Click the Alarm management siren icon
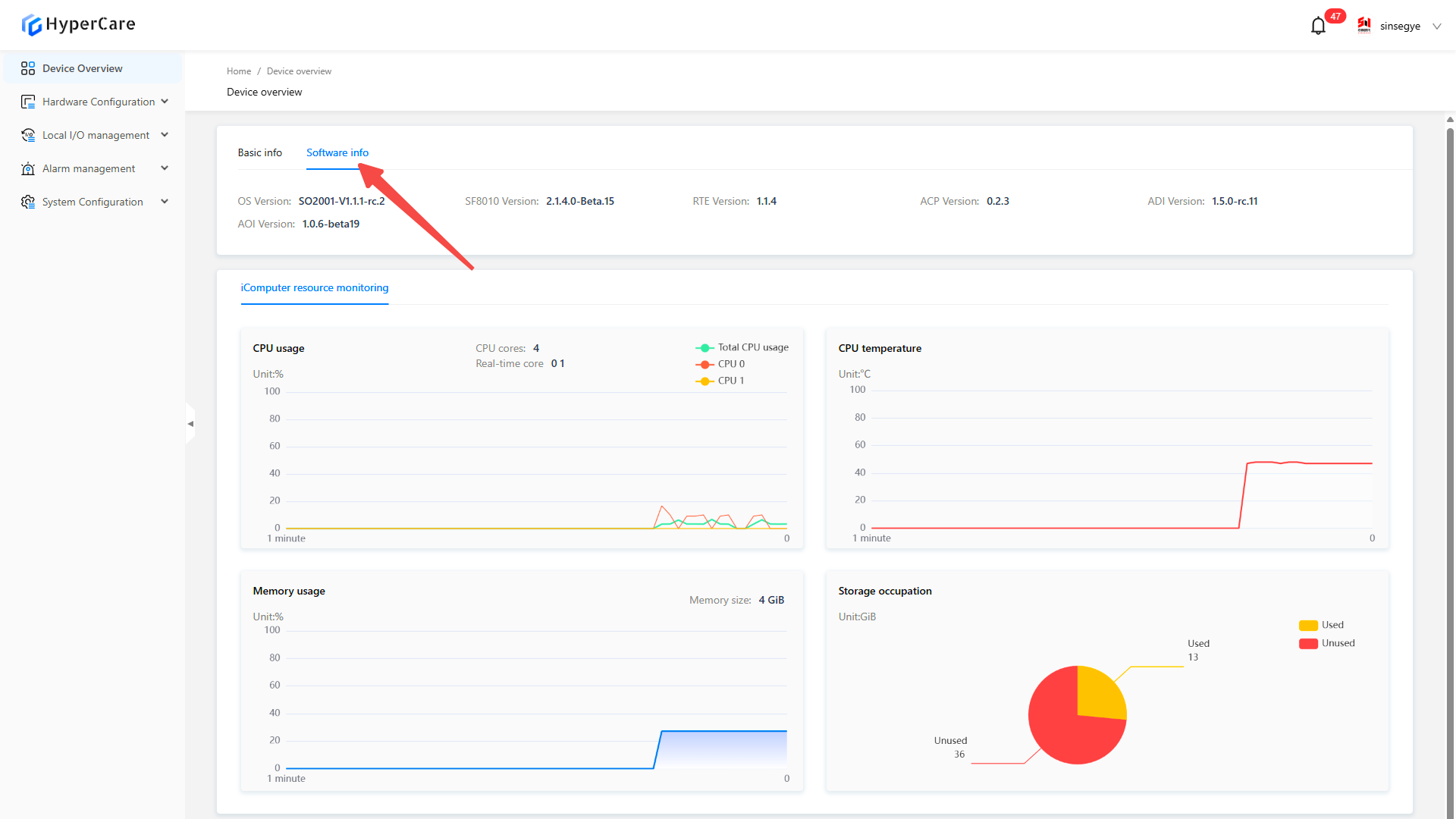This screenshot has width=1456, height=819. 28,168
